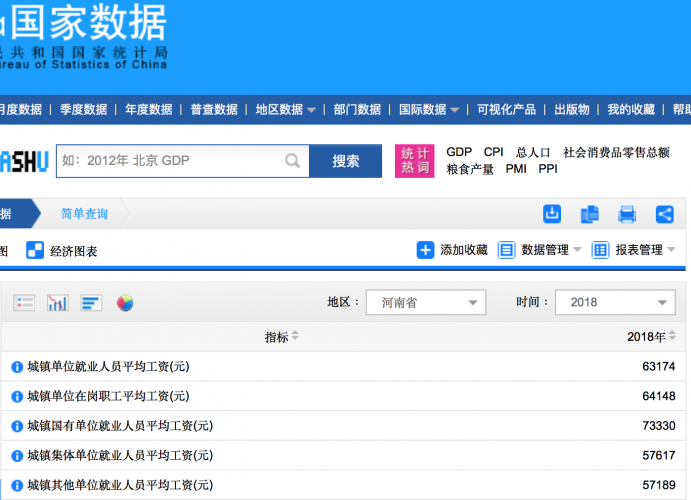691x500 pixels.
Task: Open the 地区数据 navigation menu
Action: (285, 110)
